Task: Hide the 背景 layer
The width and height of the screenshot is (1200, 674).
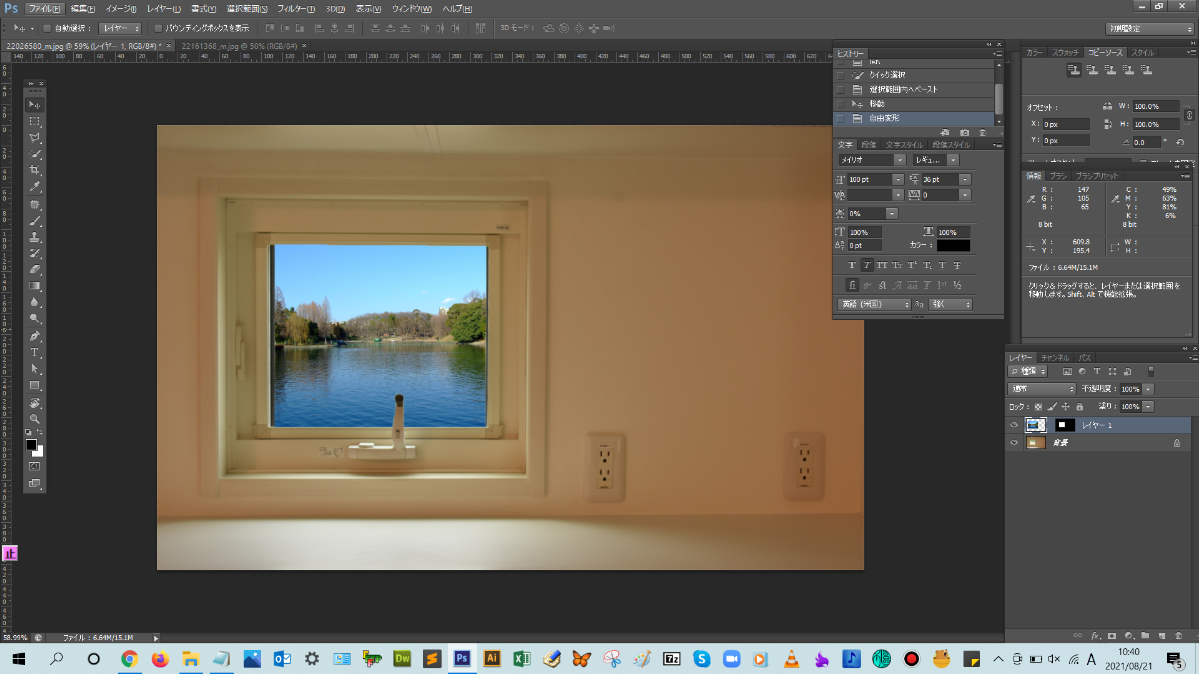Action: (x=1013, y=442)
